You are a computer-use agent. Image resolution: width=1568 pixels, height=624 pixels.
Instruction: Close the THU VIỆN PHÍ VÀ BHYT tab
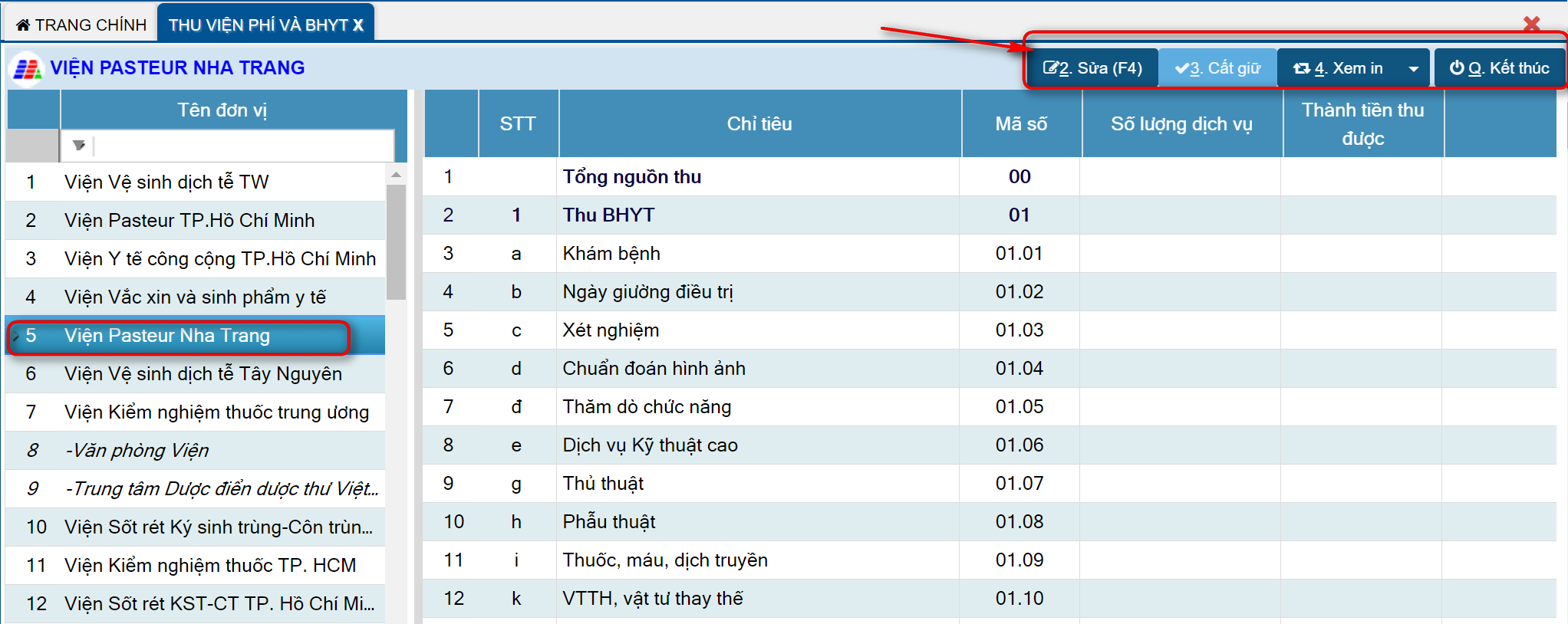pos(358,25)
